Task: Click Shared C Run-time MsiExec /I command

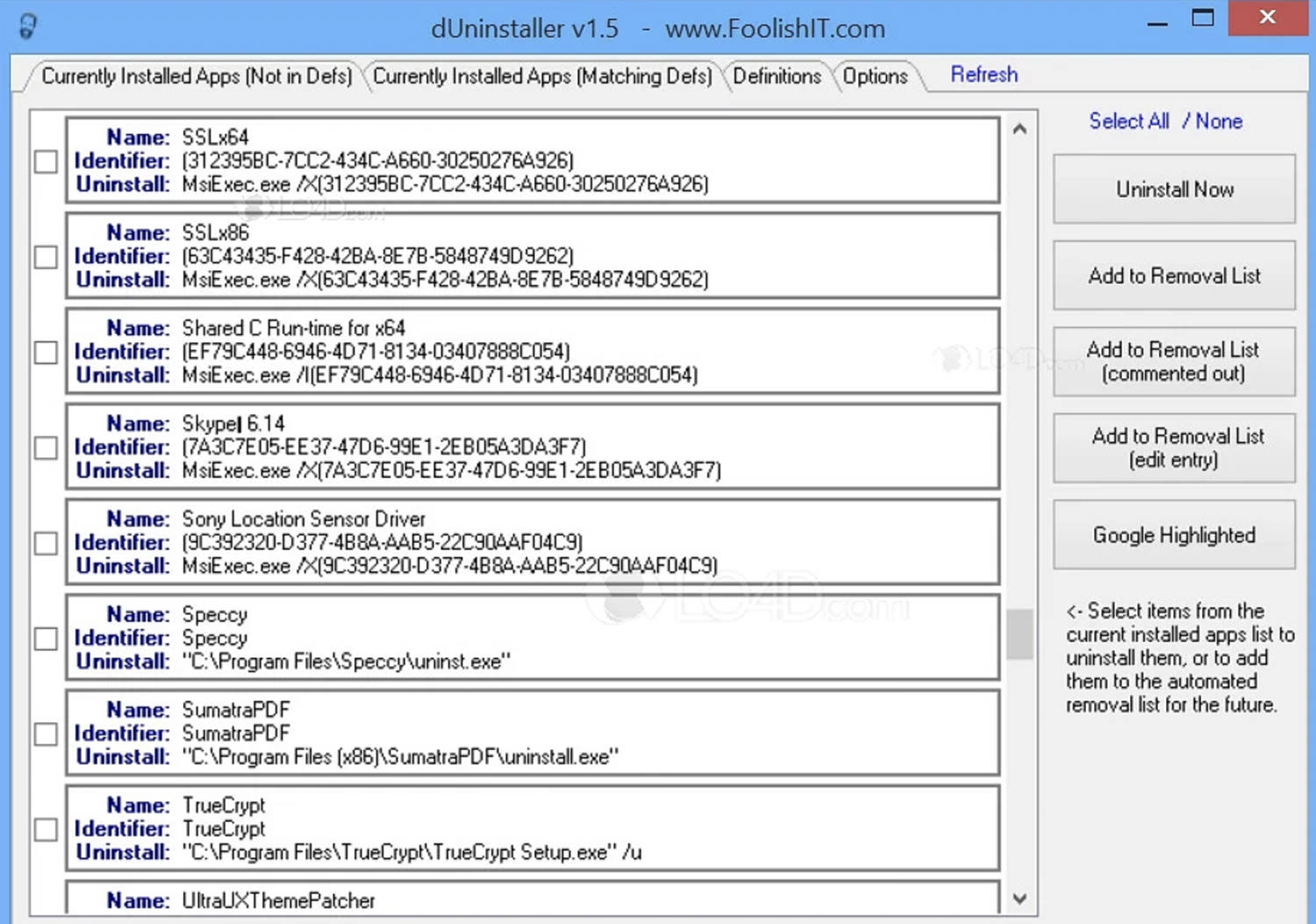Action: pos(440,376)
